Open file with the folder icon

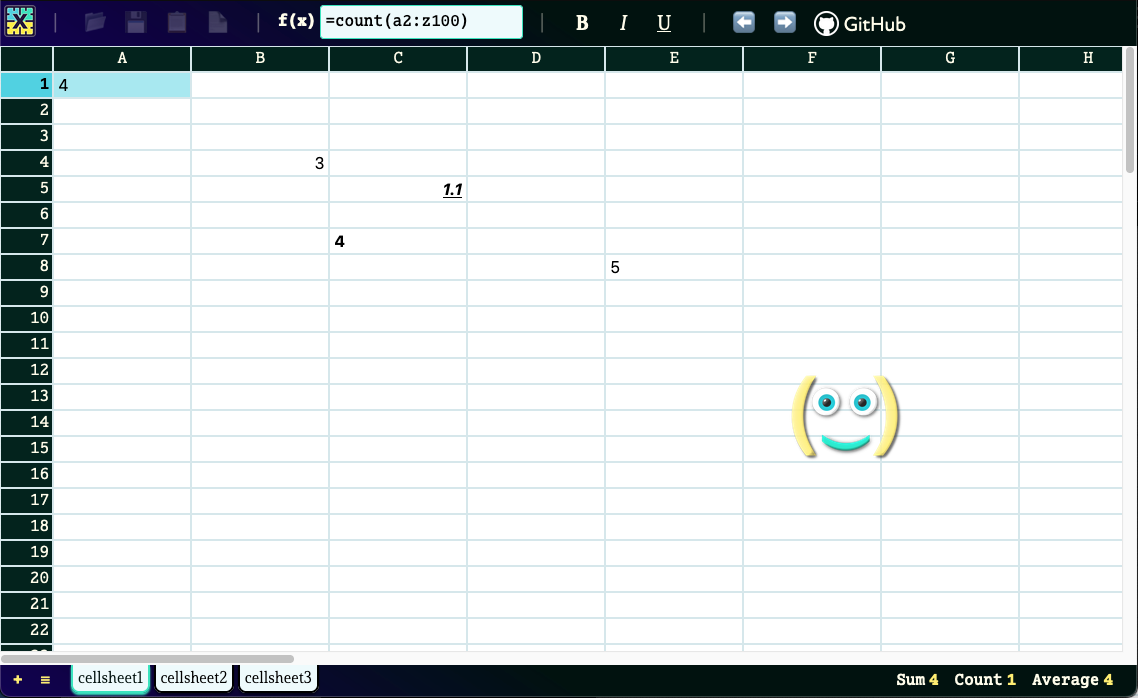click(95, 22)
